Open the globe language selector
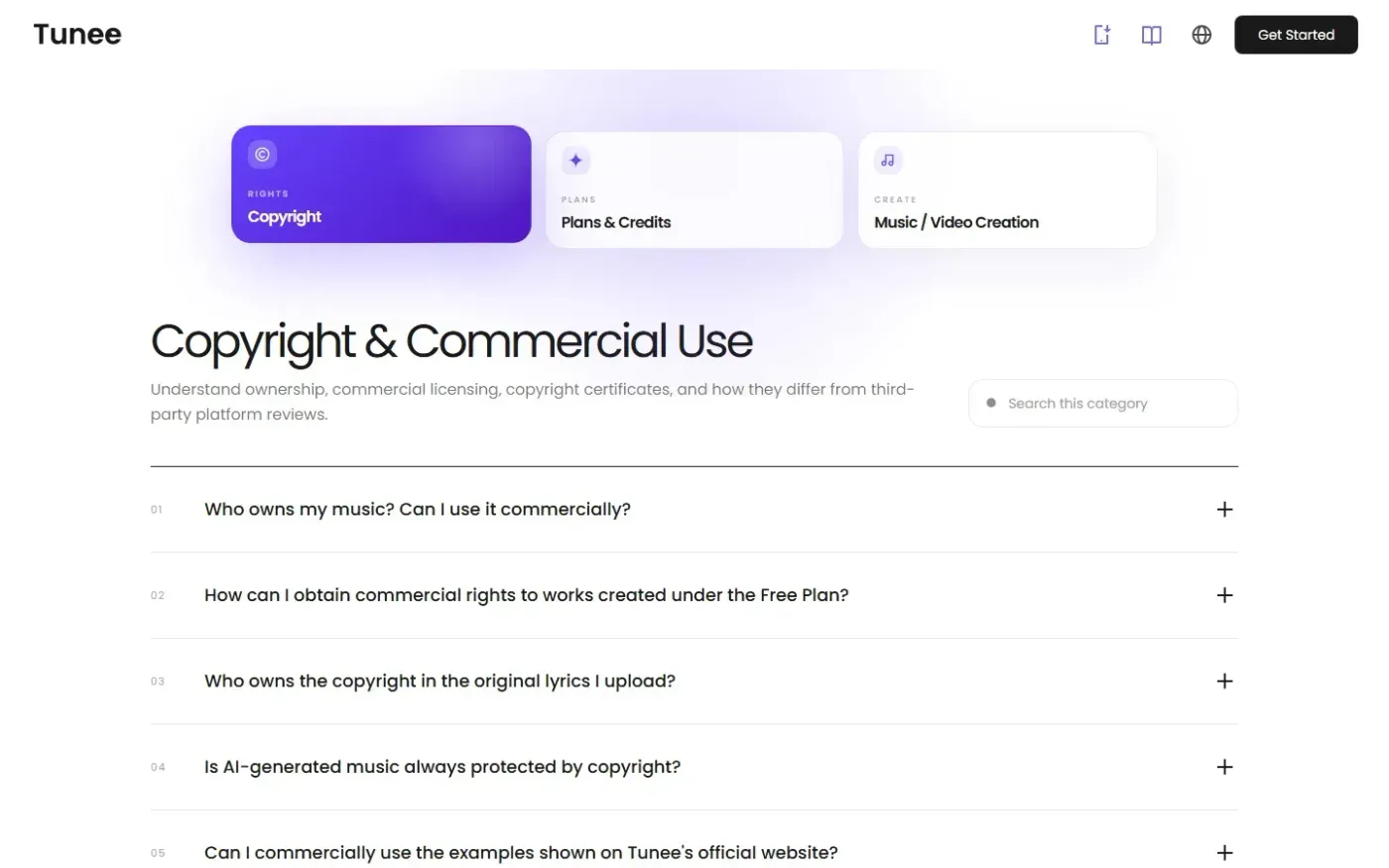The height and width of the screenshot is (868, 1389). point(1201,35)
